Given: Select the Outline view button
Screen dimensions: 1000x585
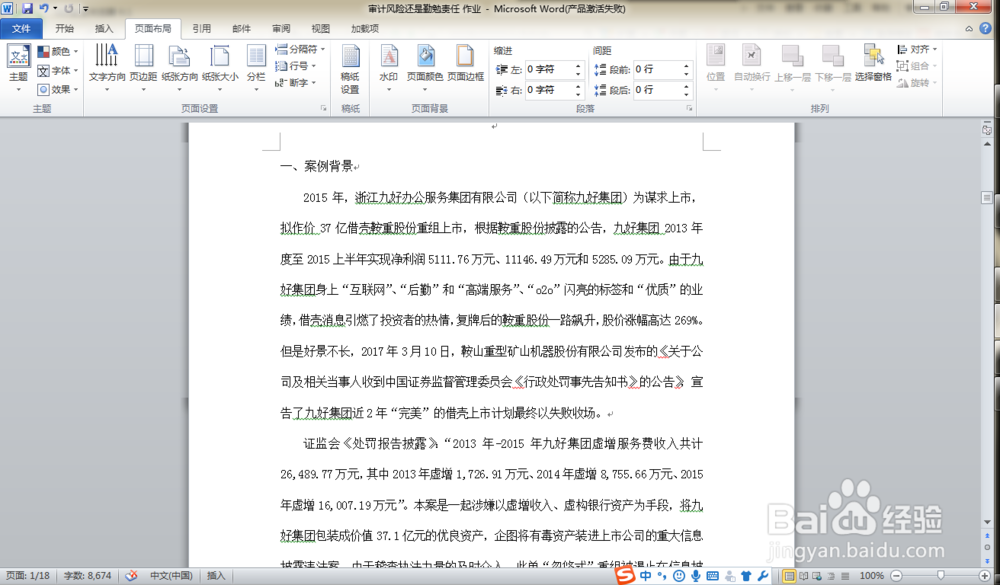Looking at the screenshot, I should [831, 576].
